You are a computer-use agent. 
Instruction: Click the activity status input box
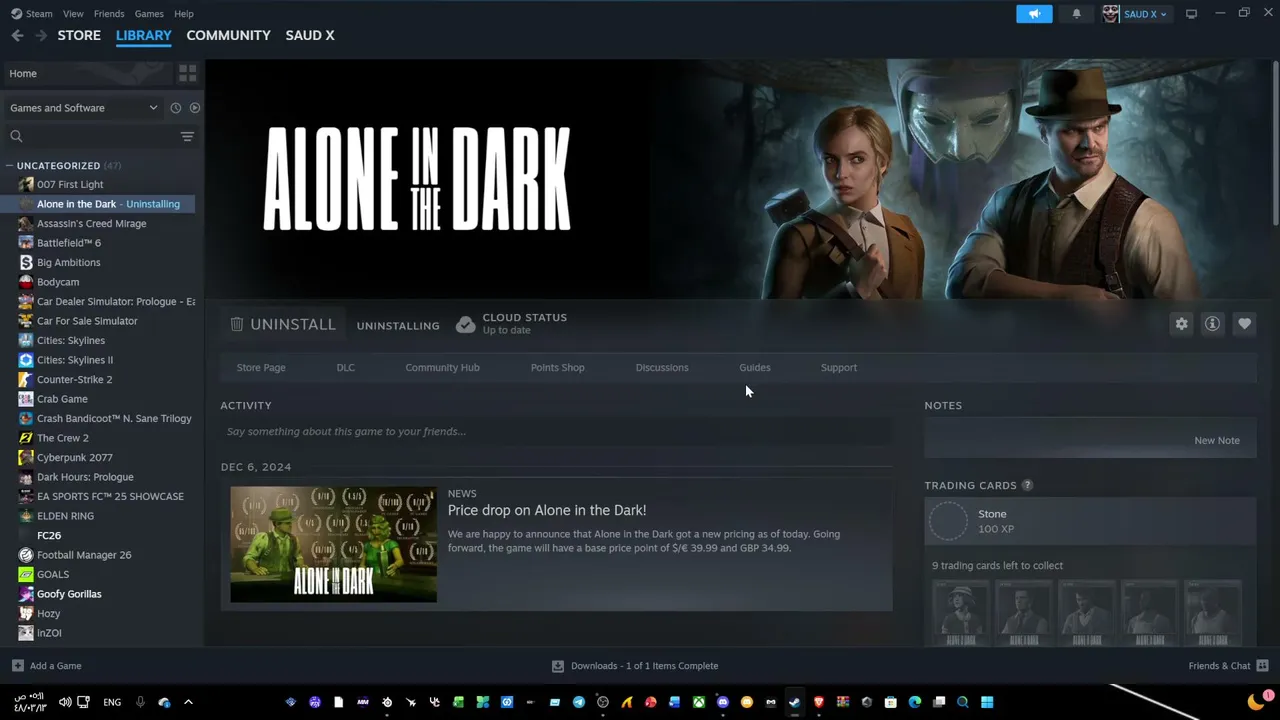pos(556,432)
